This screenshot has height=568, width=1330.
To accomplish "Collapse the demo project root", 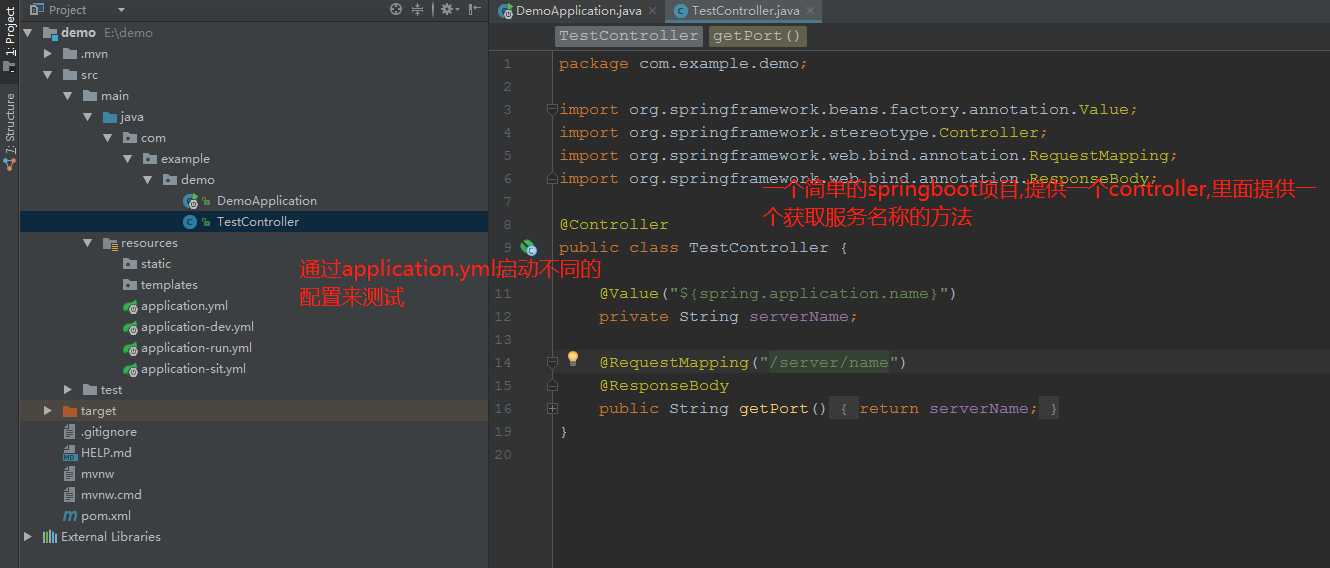I will [28, 32].
